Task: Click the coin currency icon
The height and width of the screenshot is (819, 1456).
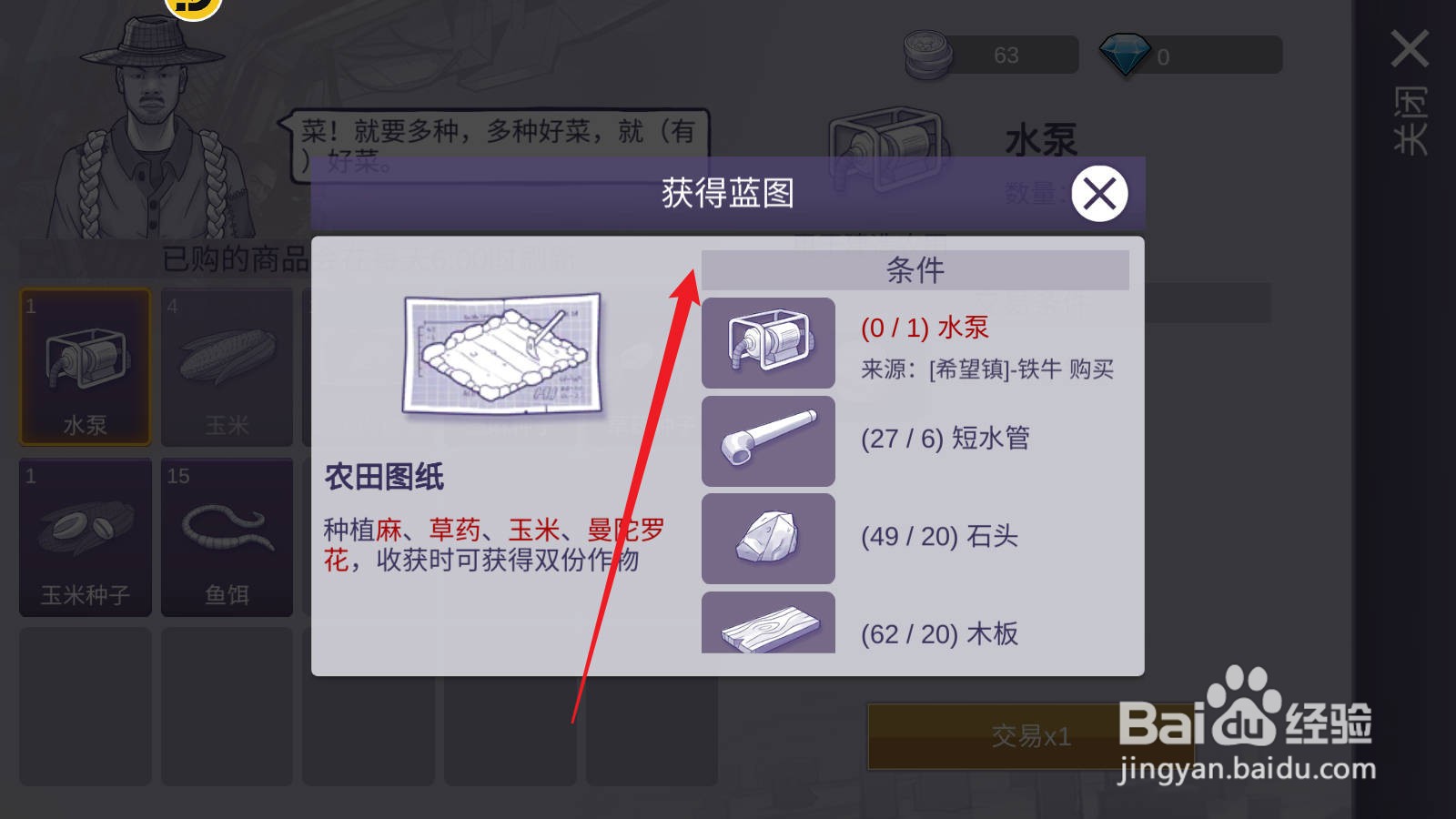Action: (x=927, y=55)
